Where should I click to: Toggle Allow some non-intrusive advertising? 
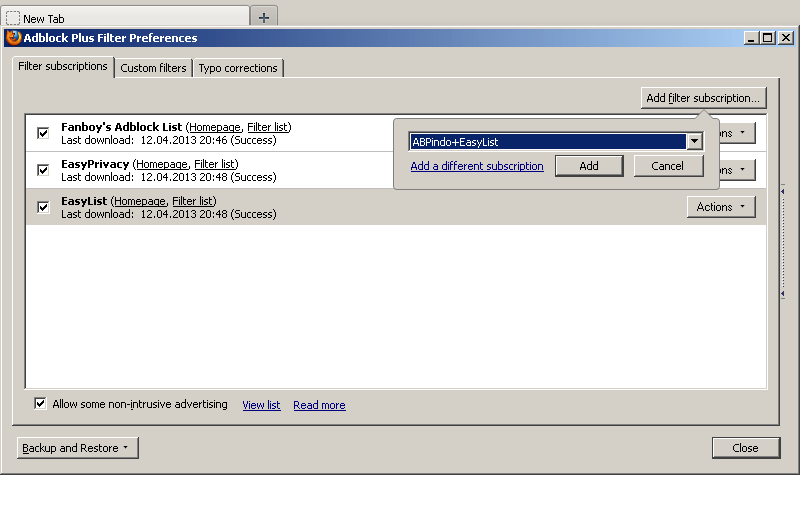(41, 404)
